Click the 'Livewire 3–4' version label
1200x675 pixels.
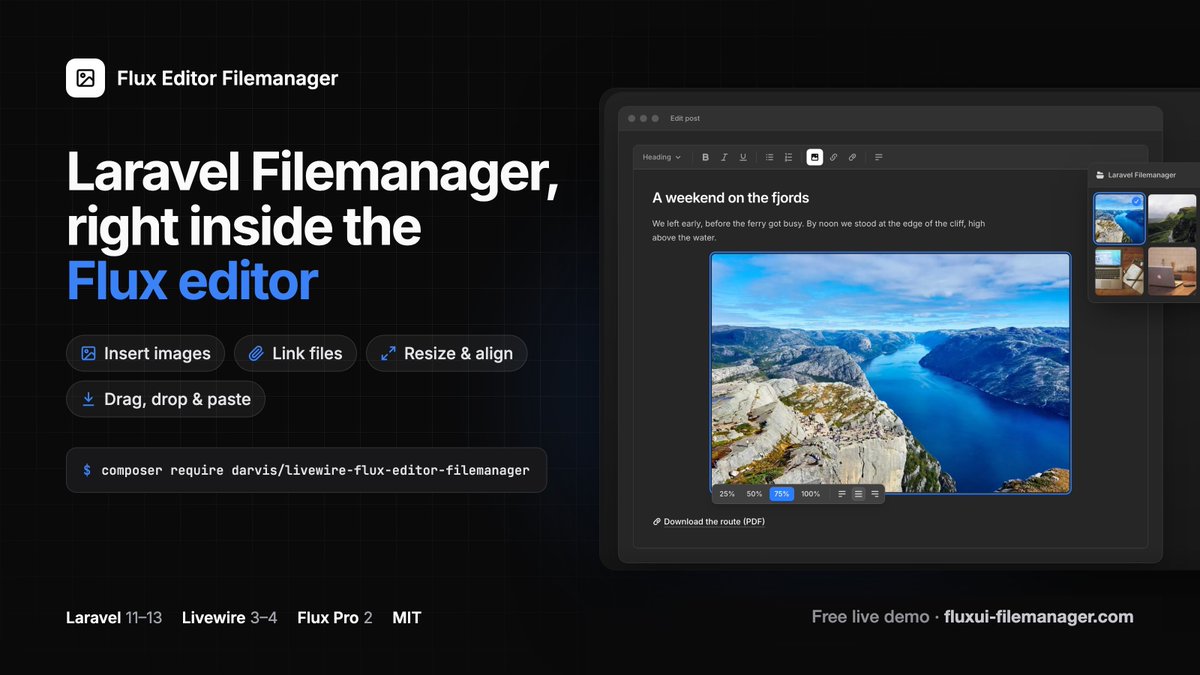(230, 618)
